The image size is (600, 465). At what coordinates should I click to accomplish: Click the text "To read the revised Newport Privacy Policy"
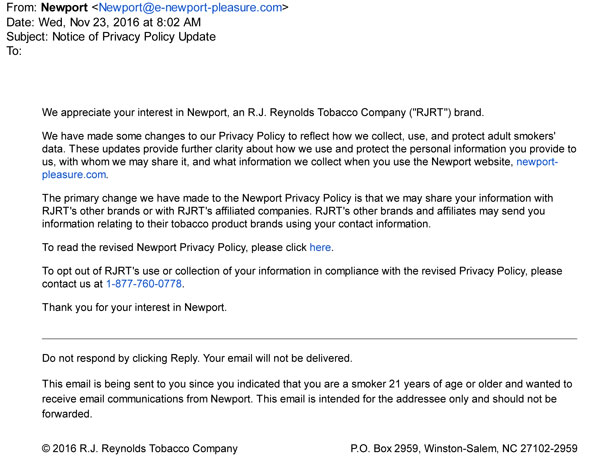click(x=170, y=247)
